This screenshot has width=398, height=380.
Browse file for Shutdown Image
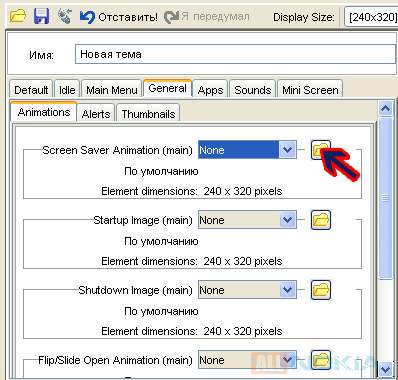tap(321, 290)
